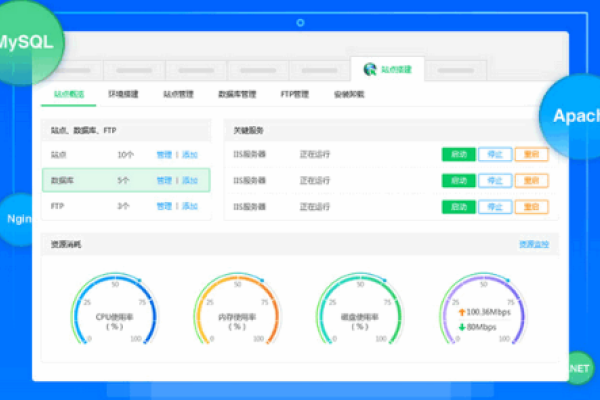
Task: Click the 10个 site count
Action: coord(126,155)
